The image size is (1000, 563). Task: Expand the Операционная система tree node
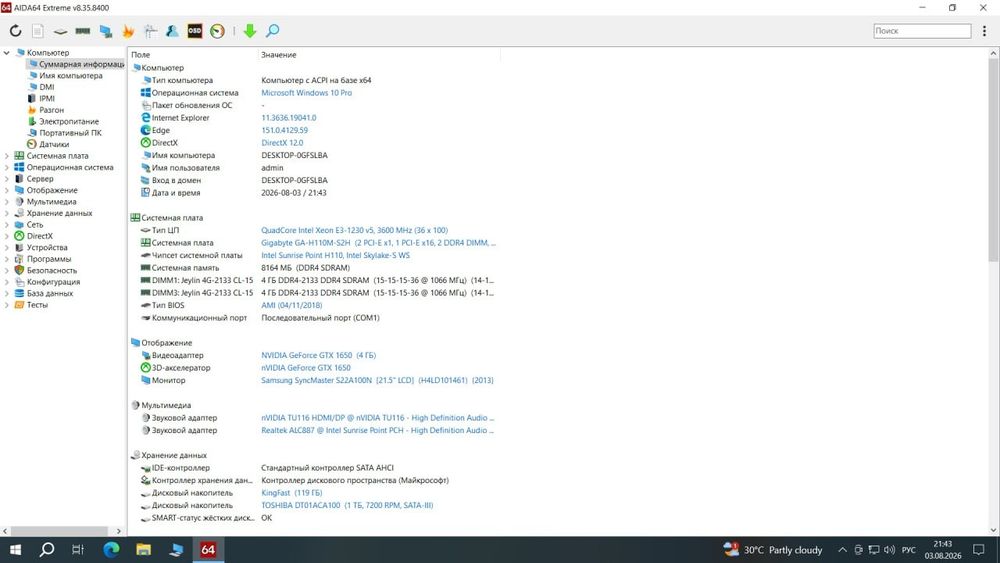click(6, 167)
